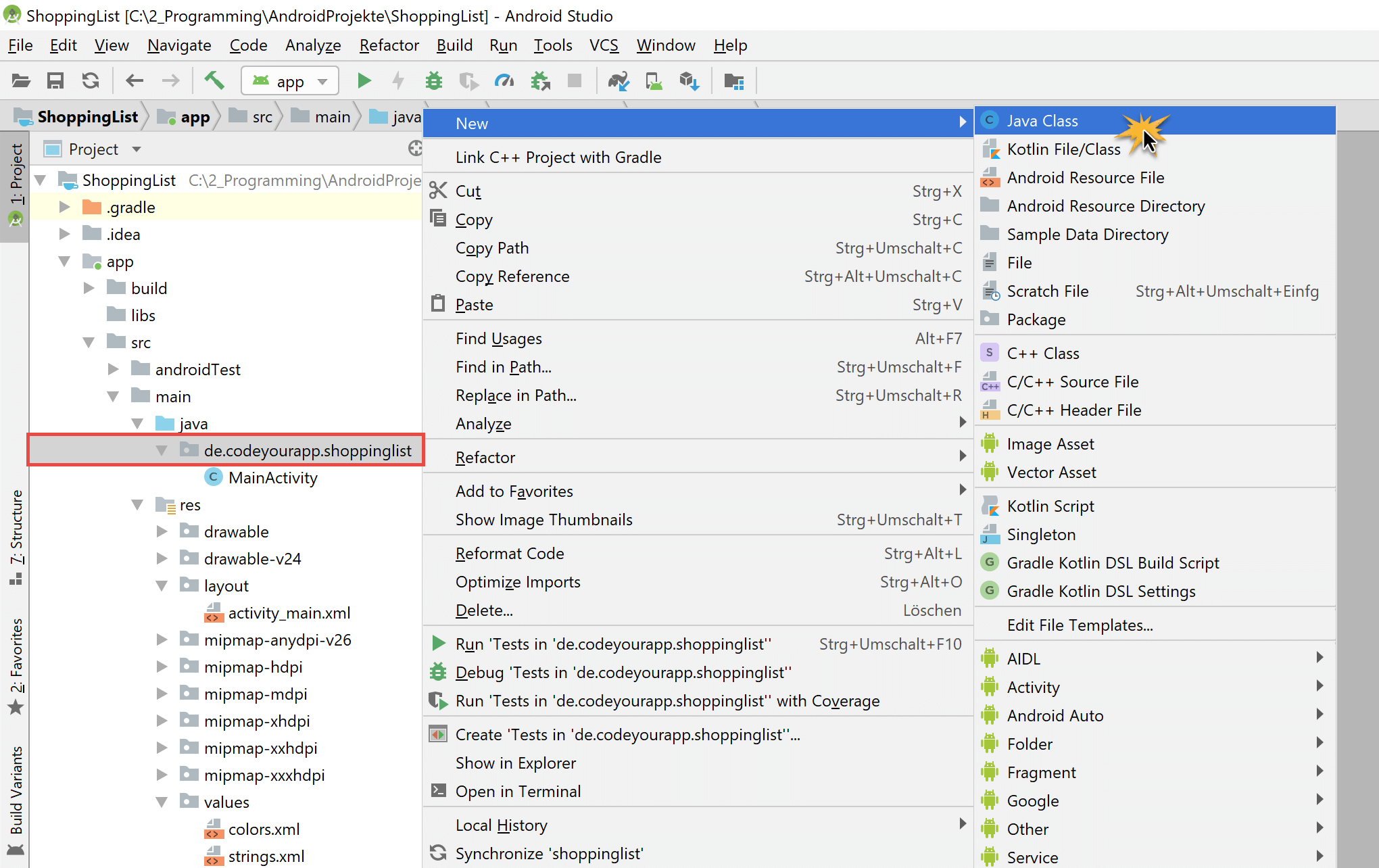Click the AVD Manager toolbar icon

(x=654, y=81)
